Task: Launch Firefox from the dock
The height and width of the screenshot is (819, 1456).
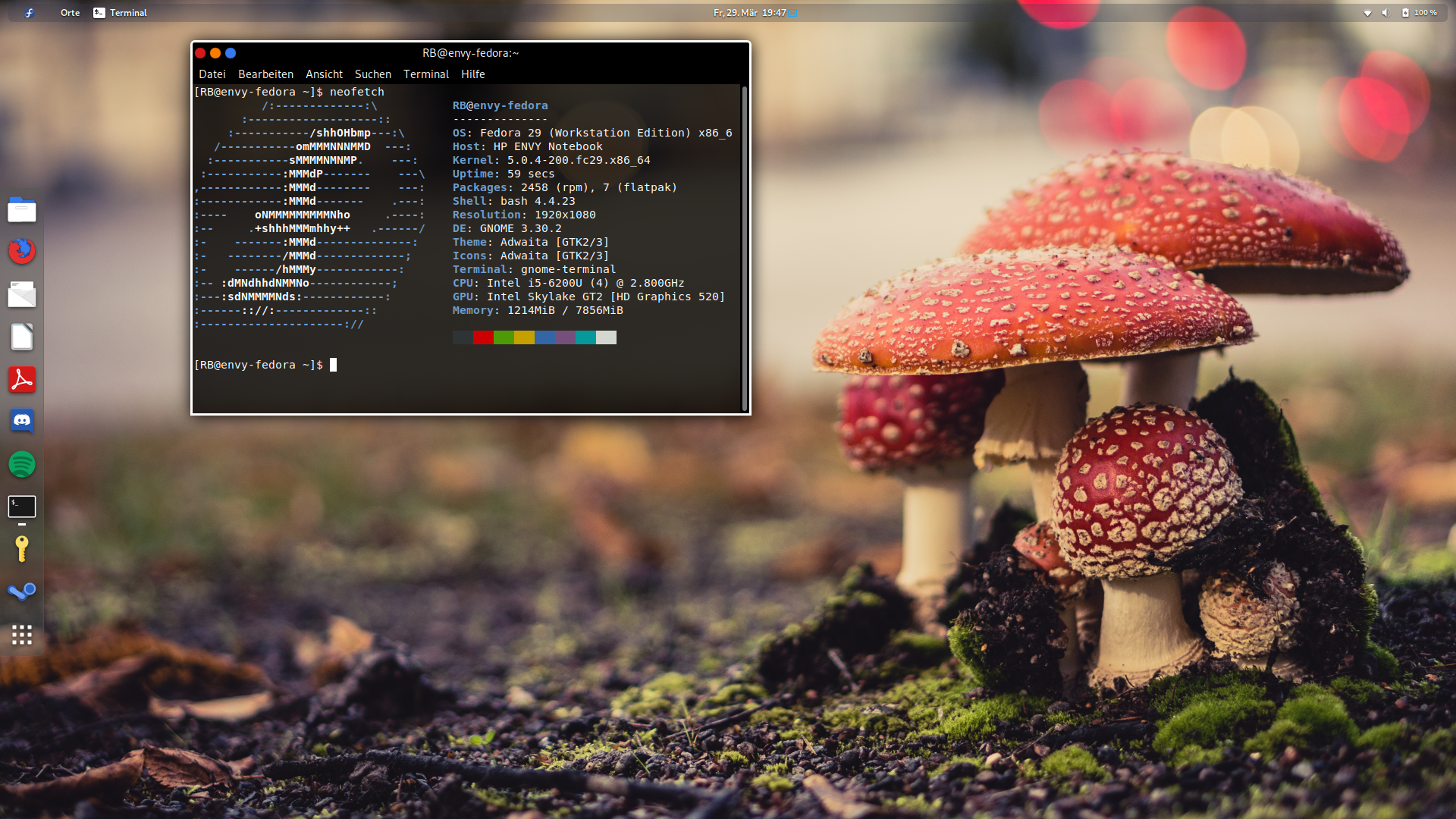Action: [x=22, y=251]
